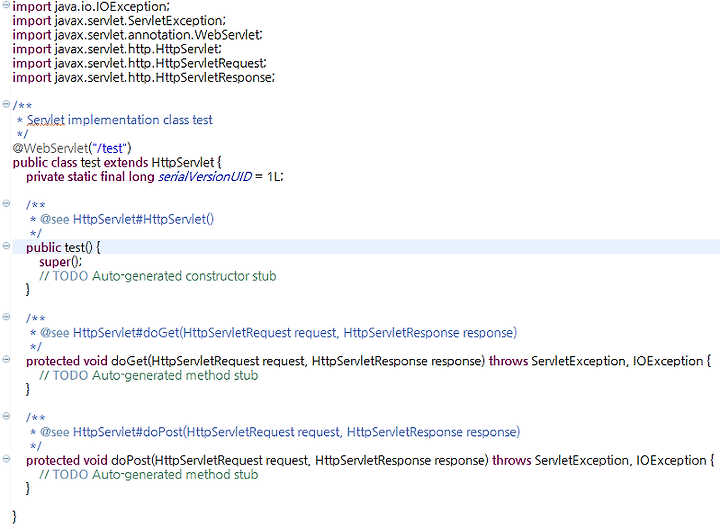Click the public class test declaration
This screenshot has height=529, width=720.
point(117,163)
